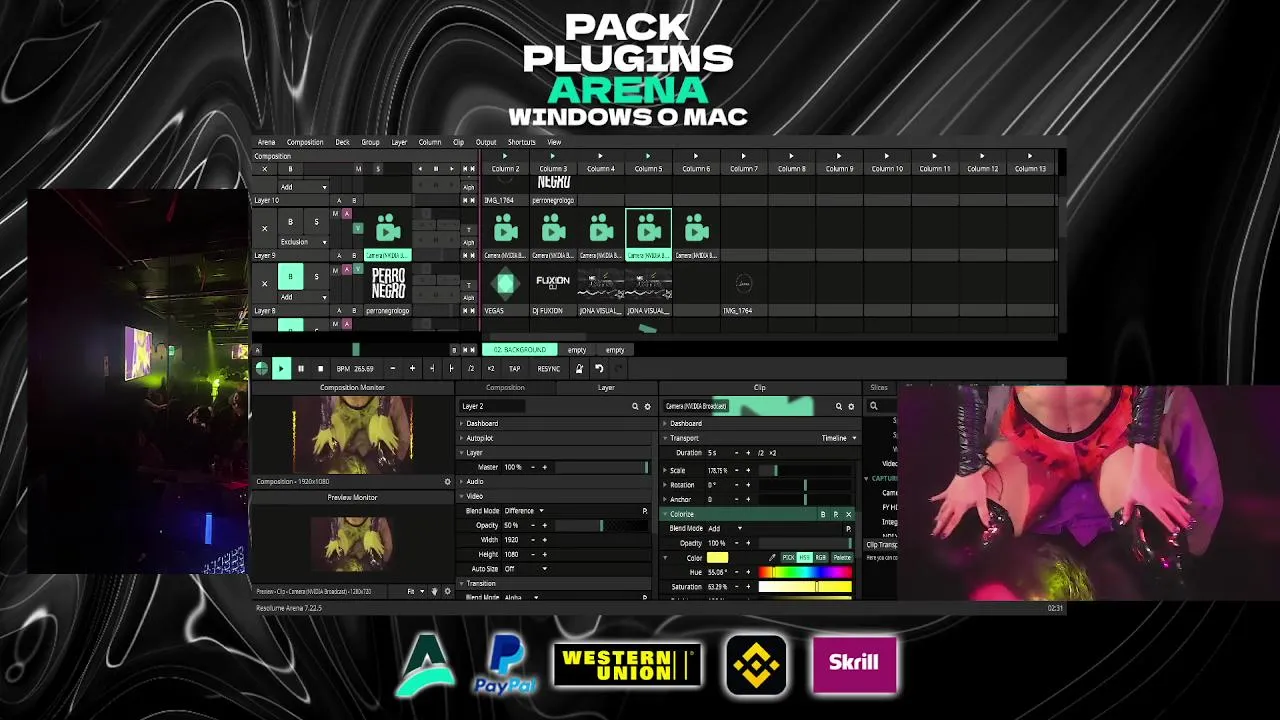The width and height of the screenshot is (1280, 720).
Task: Select the VEGAS clip thumbnail
Action: click(505, 284)
